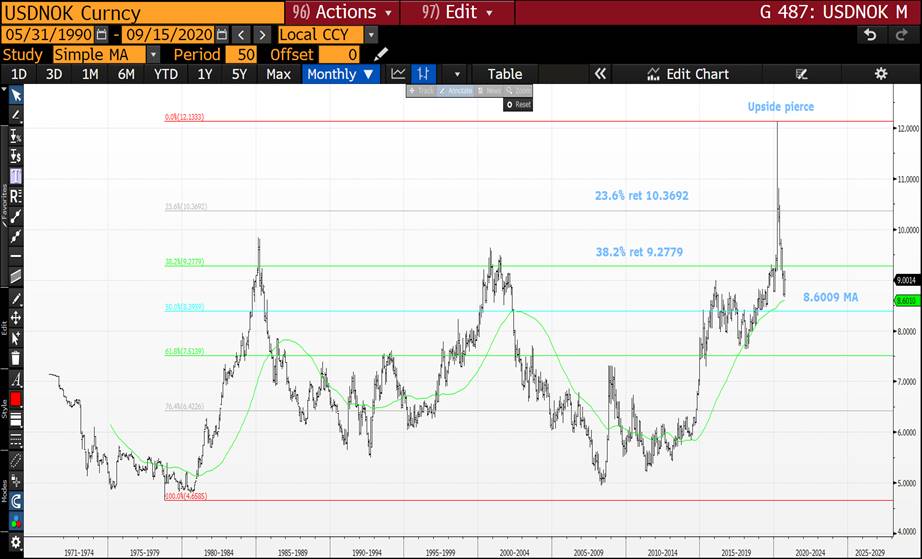The image size is (922, 559).
Task: Click the redo arrow
Action: (901, 35)
